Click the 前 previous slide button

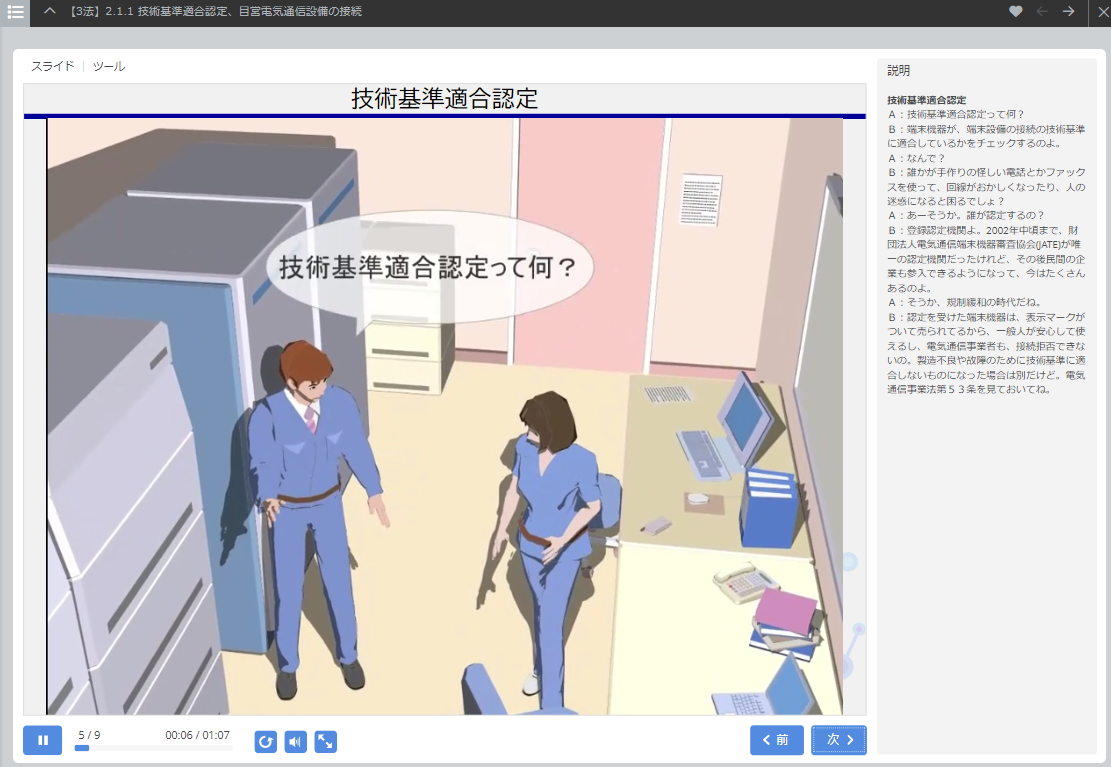(x=776, y=740)
